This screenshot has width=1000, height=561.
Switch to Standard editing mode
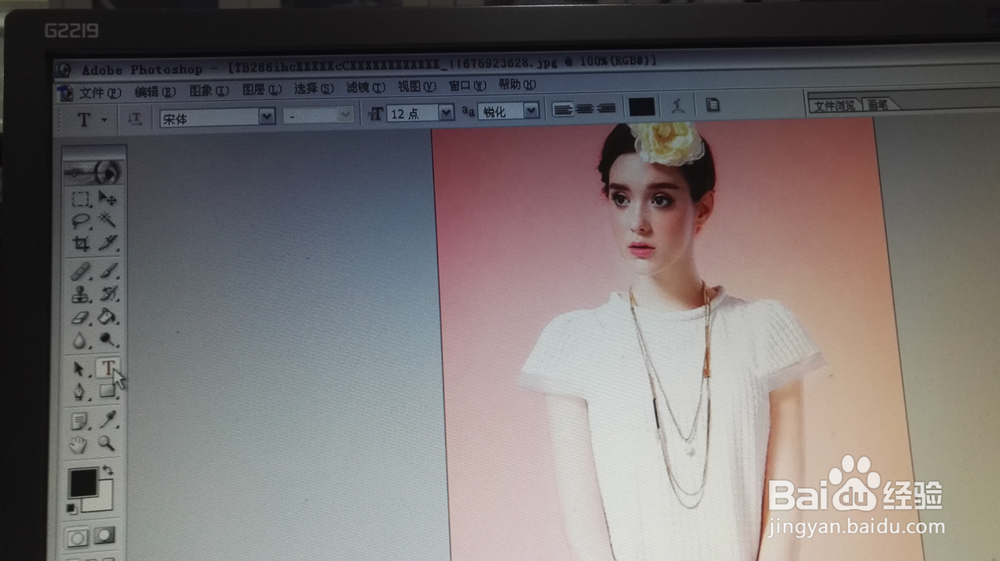(77, 538)
